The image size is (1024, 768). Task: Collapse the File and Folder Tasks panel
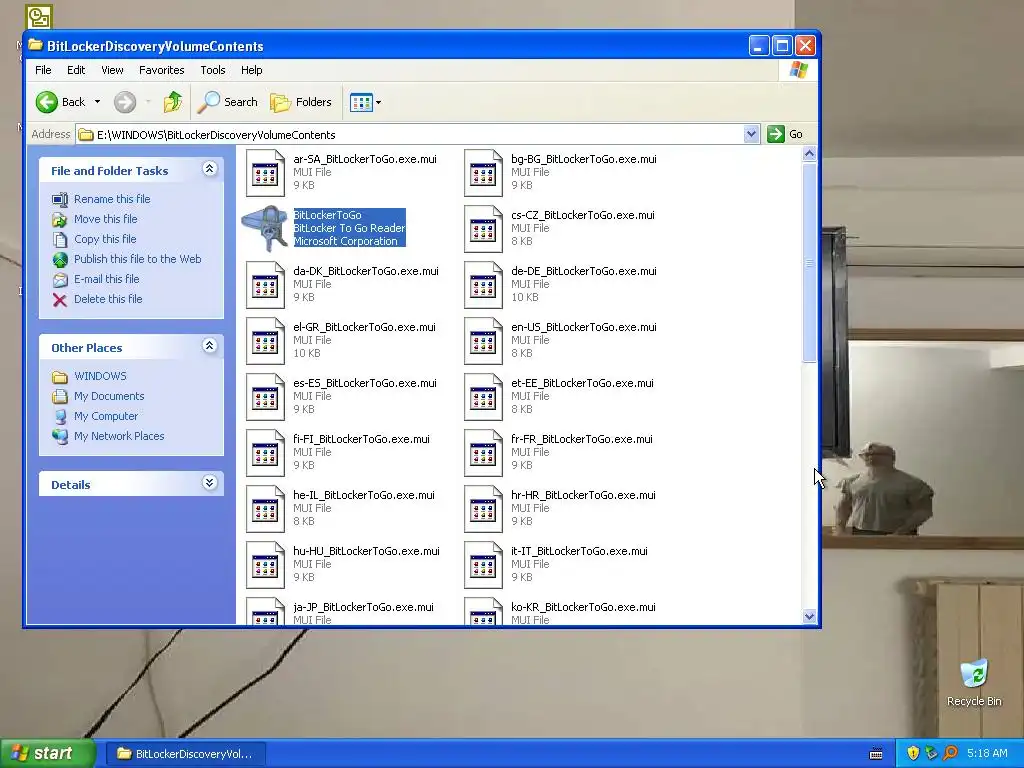pos(209,169)
